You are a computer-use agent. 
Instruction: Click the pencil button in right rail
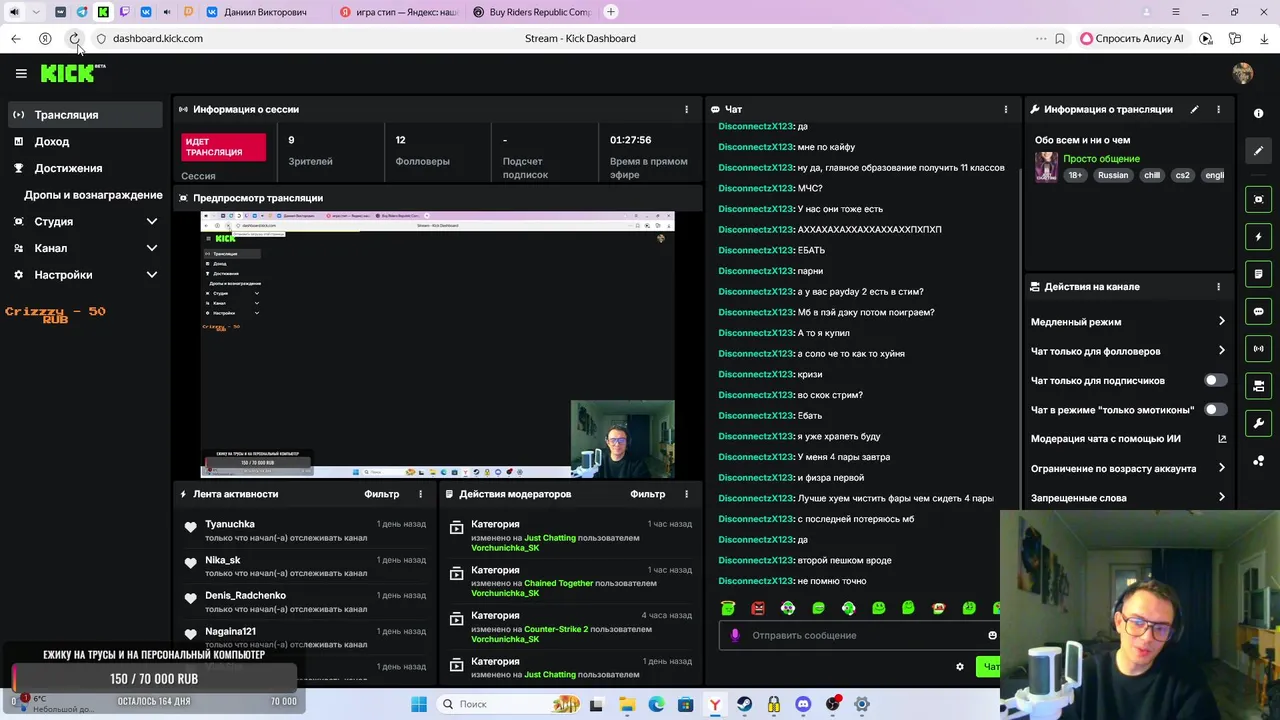(x=1259, y=151)
